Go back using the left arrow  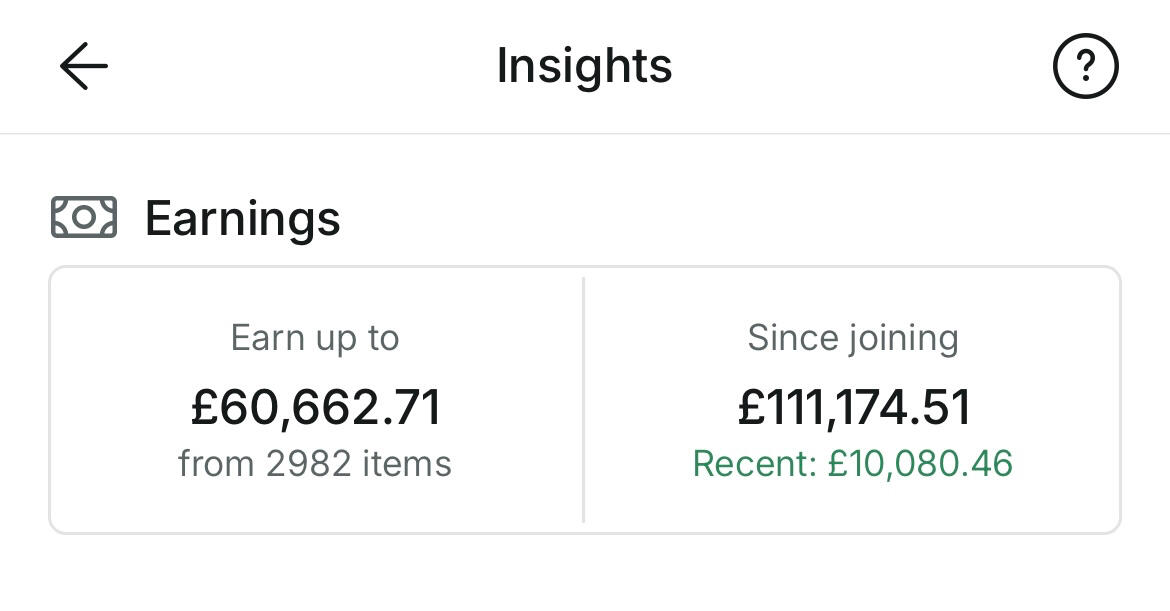tap(84, 67)
